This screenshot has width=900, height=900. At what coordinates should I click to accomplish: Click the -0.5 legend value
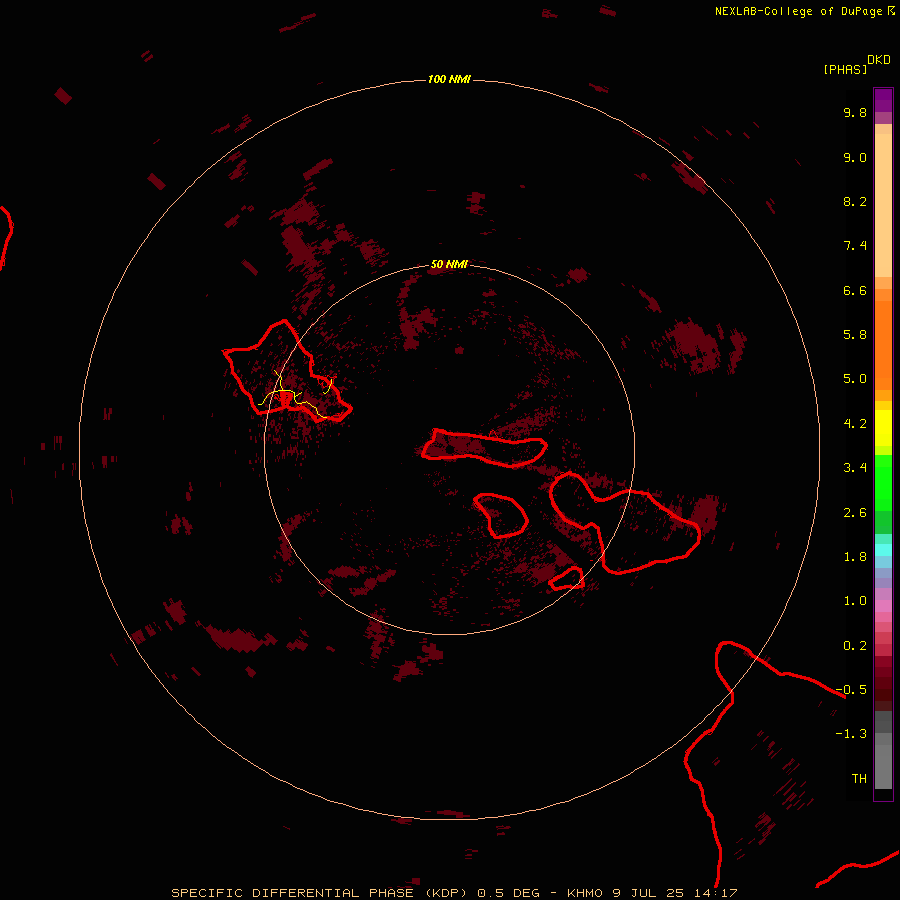(851, 690)
